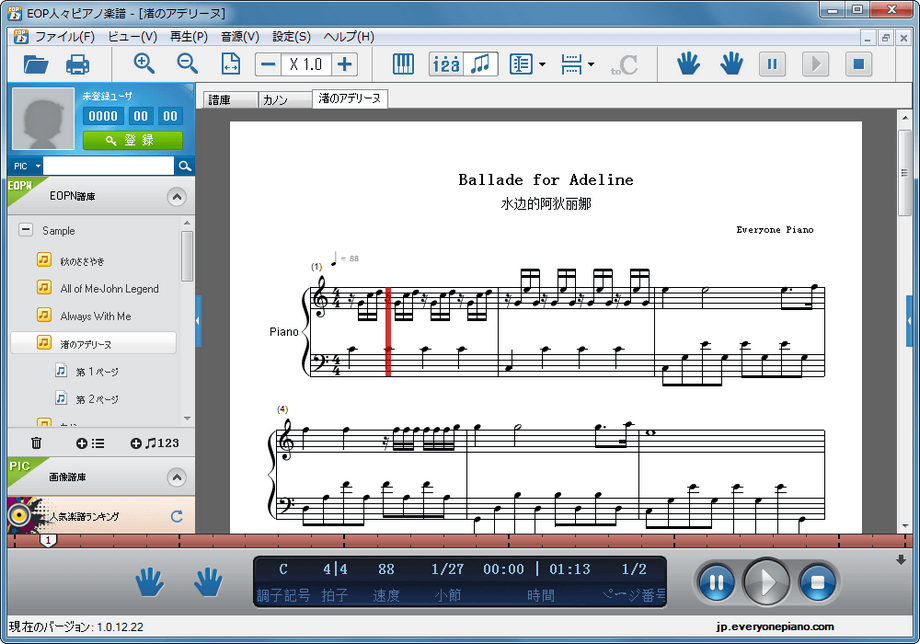Image resolution: width=920 pixels, height=644 pixels.
Task: Fit the page to window width
Action: 231,64
